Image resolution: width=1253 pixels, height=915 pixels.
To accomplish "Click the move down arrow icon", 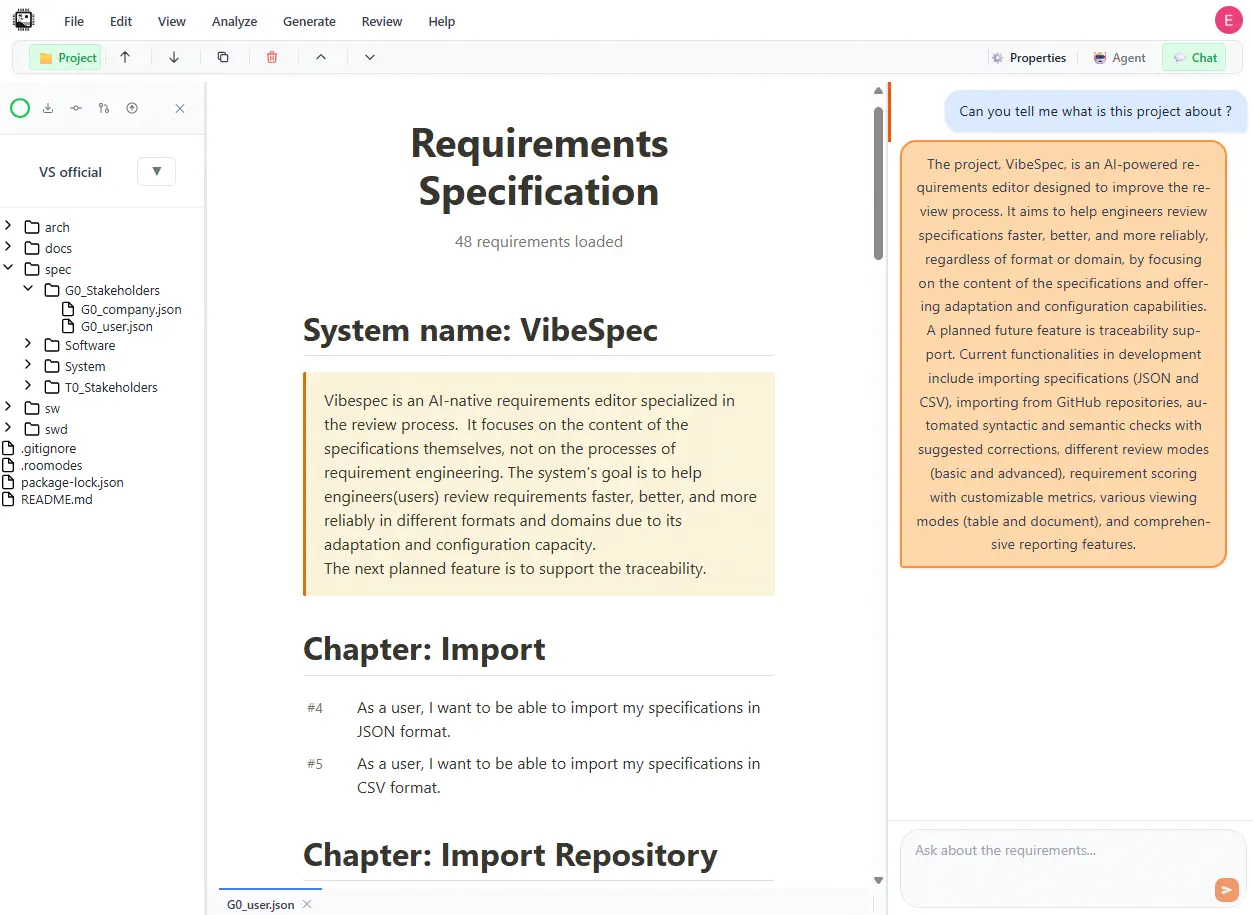I will 174,57.
